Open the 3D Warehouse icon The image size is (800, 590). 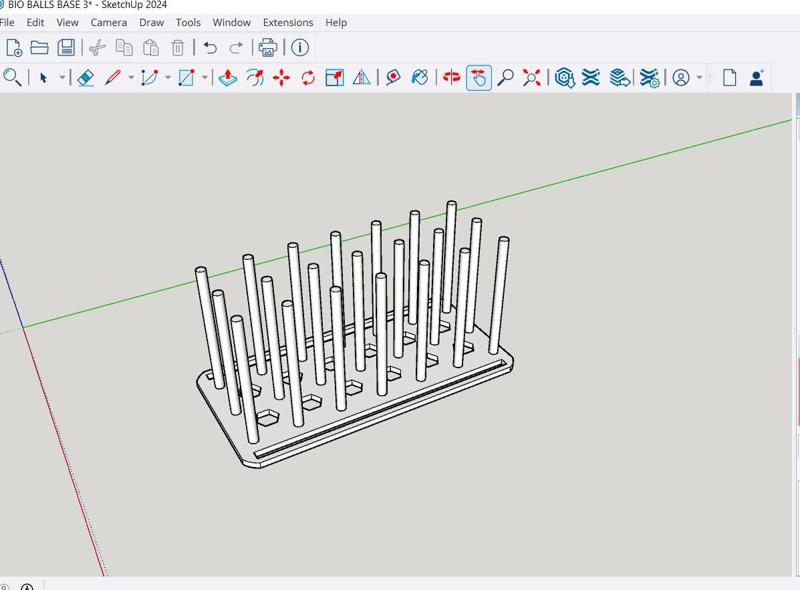[x=565, y=78]
